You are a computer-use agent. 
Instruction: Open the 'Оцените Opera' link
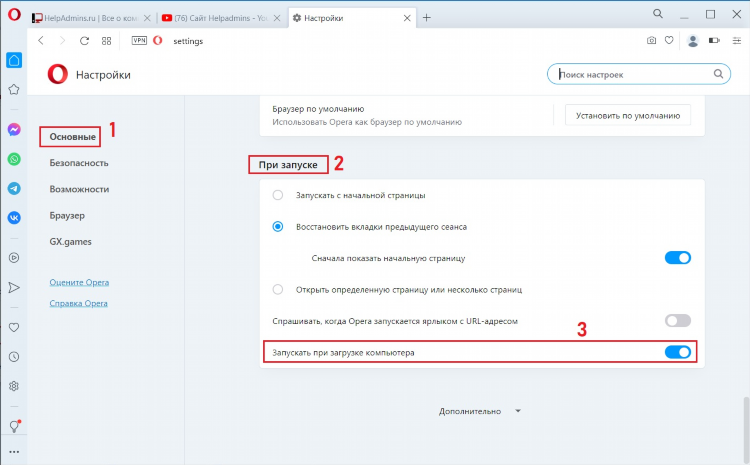[x=79, y=282]
